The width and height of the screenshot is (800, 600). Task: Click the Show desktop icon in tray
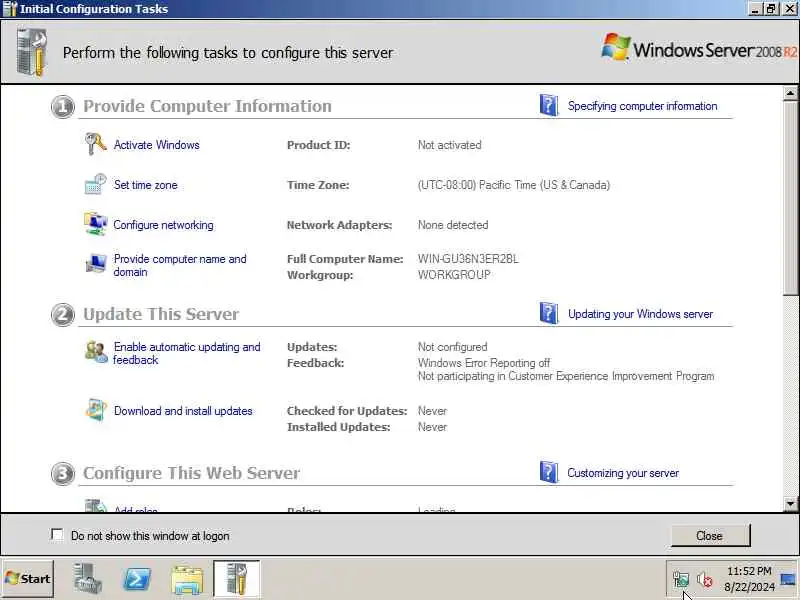coord(788,579)
